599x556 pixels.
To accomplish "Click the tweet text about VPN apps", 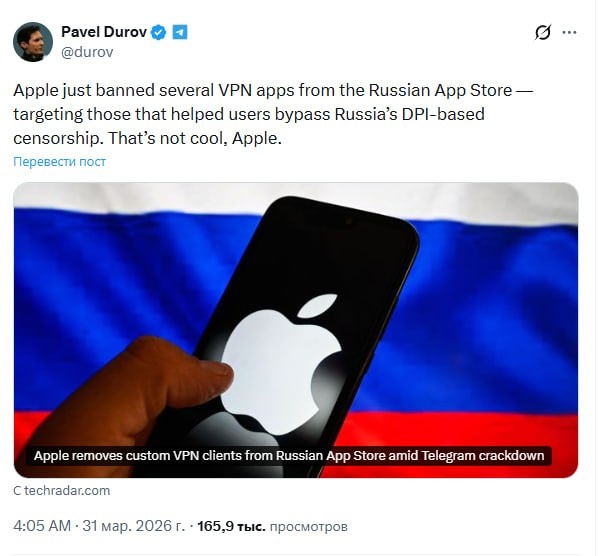I will (273, 114).
